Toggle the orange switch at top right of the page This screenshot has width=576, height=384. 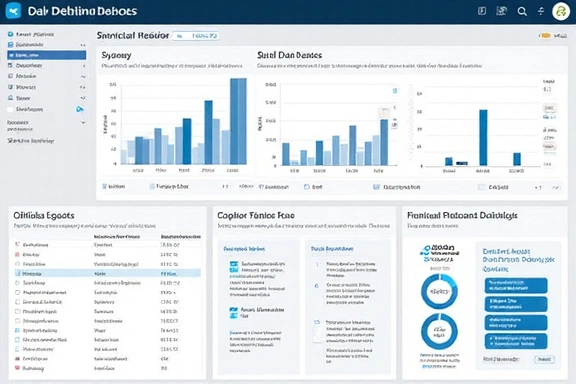(544, 36)
